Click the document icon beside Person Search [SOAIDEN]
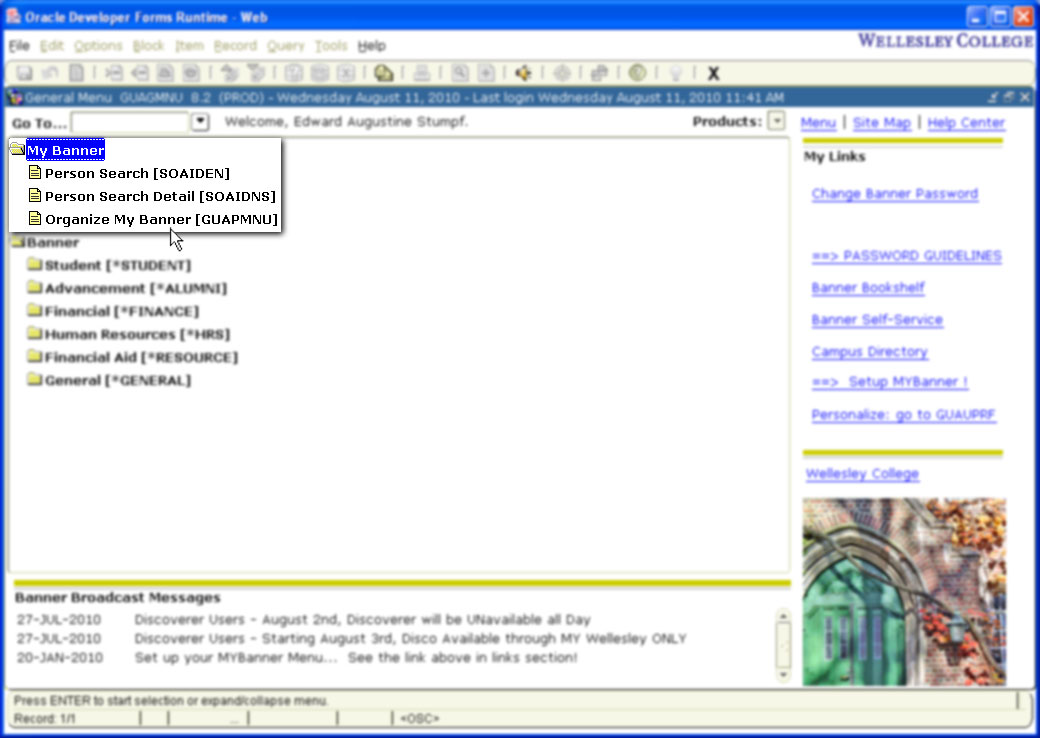Image resolution: width=1040 pixels, height=738 pixels. pos(35,173)
